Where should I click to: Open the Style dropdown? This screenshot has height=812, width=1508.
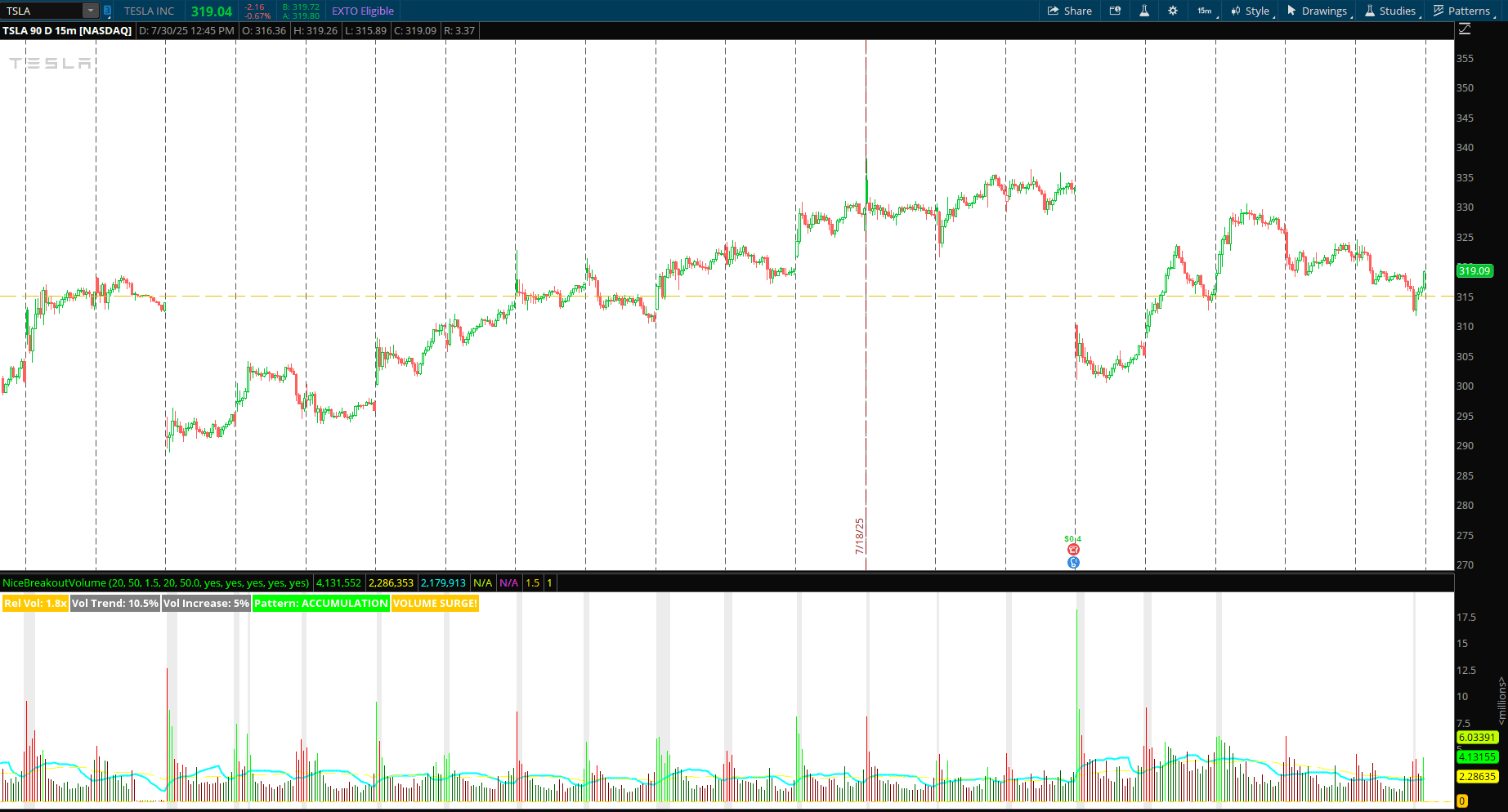[1255, 11]
